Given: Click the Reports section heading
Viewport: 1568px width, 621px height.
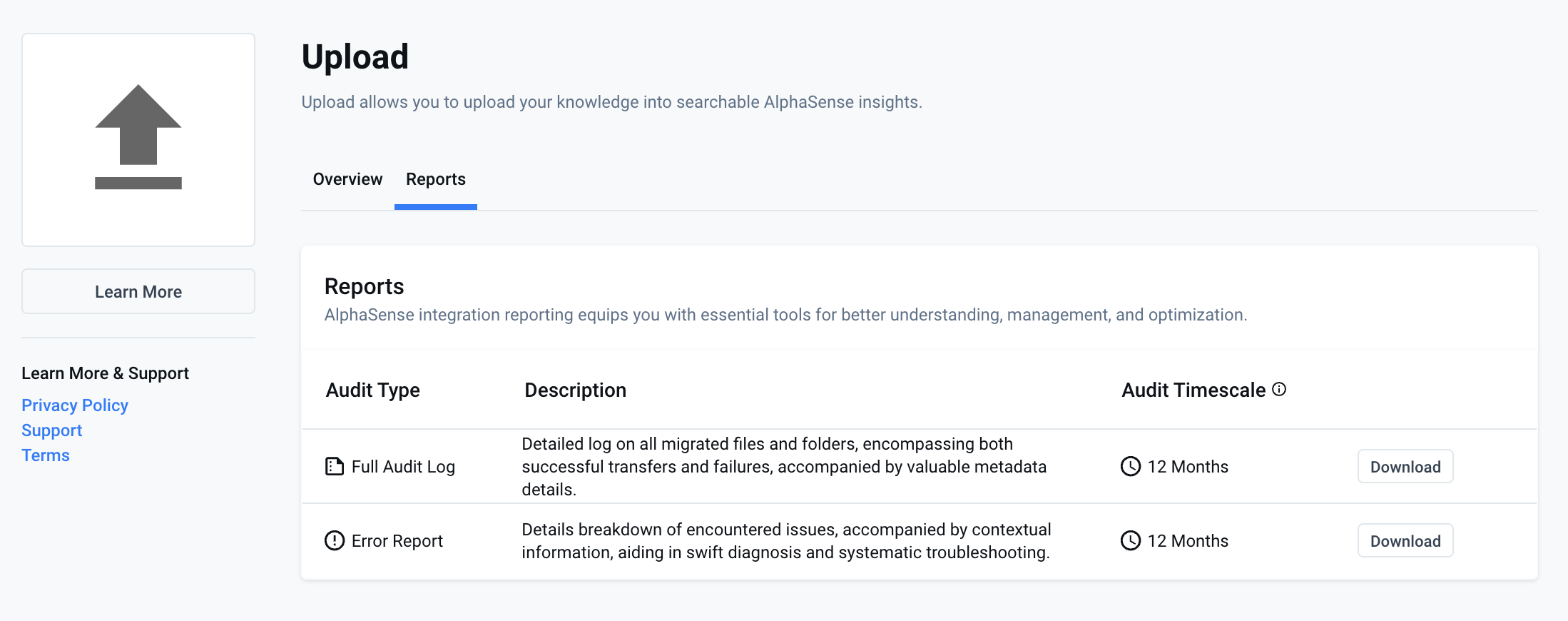Looking at the screenshot, I should (365, 286).
